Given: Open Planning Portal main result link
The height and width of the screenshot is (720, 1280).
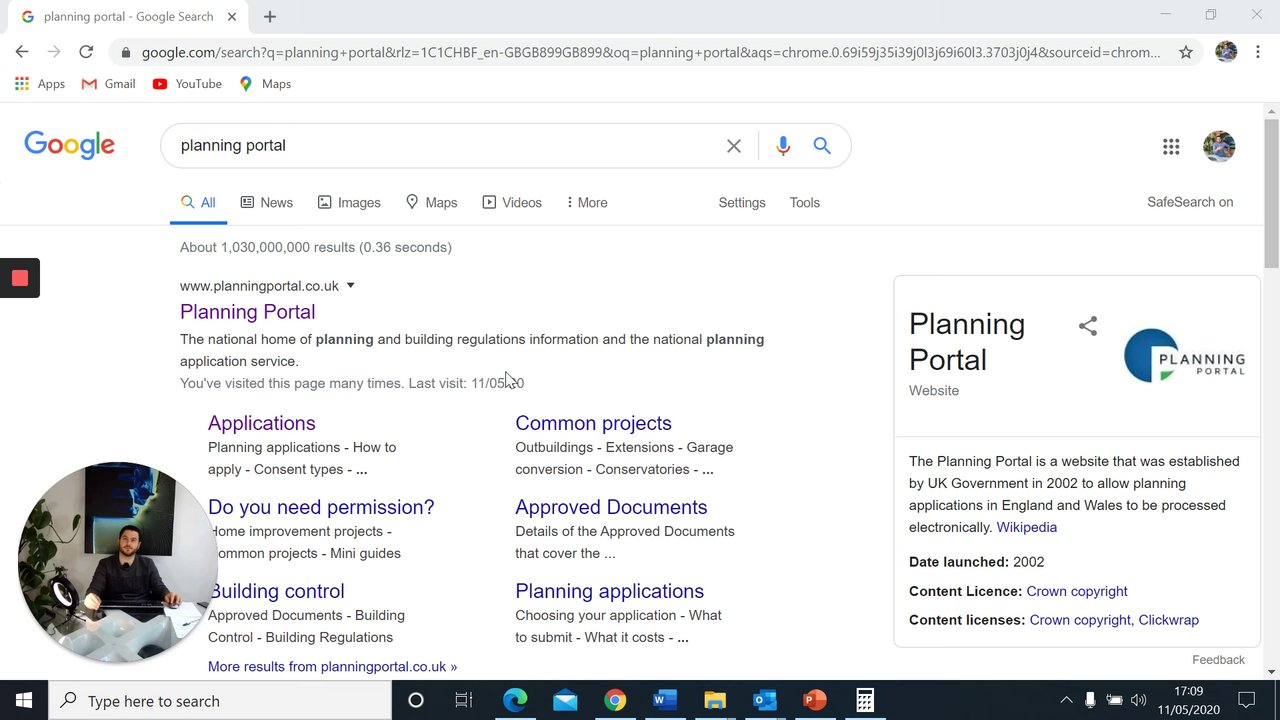Looking at the screenshot, I should click(x=248, y=312).
